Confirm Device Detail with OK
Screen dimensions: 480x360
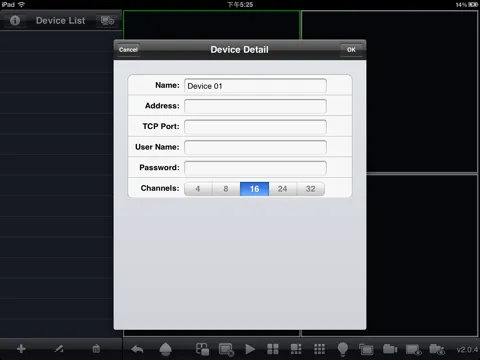pos(351,50)
